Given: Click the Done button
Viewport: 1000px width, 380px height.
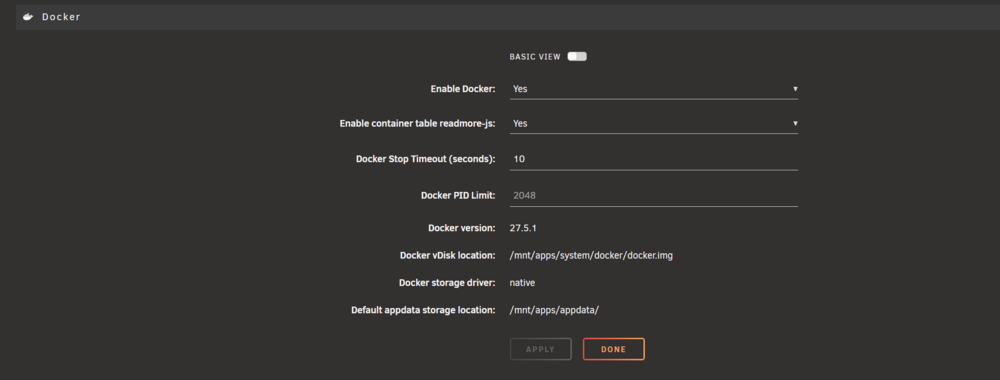Looking at the screenshot, I should [614, 349].
